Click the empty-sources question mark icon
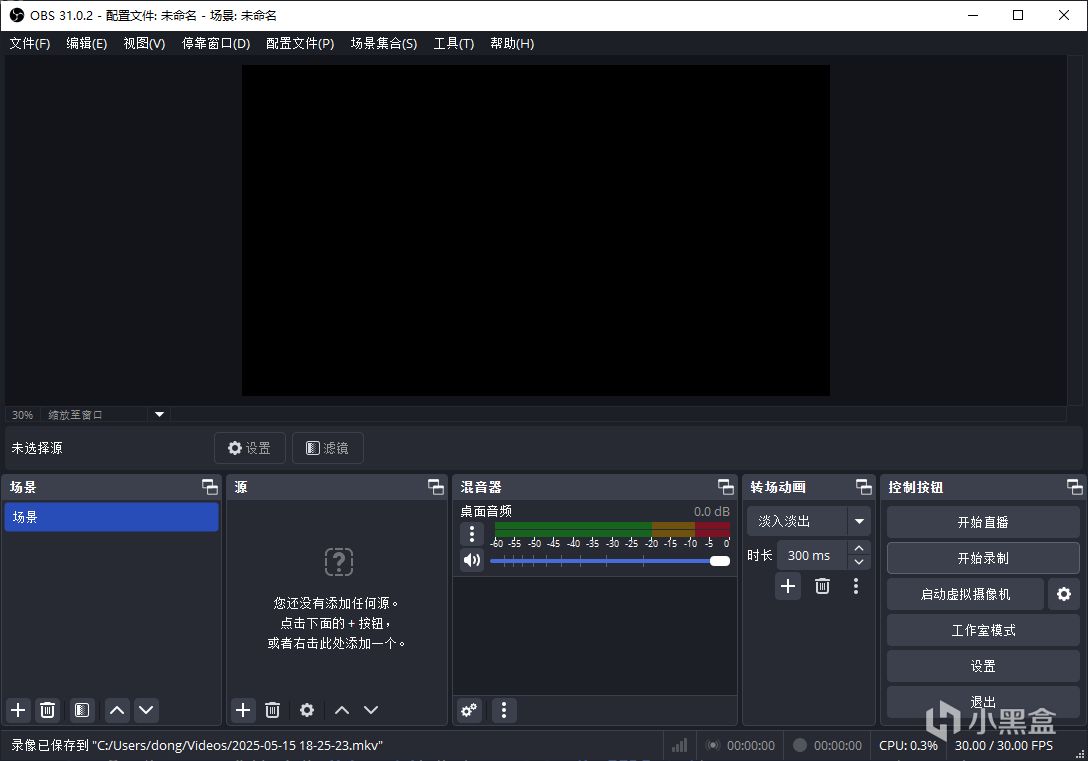This screenshot has width=1088, height=761. pos(339,562)
